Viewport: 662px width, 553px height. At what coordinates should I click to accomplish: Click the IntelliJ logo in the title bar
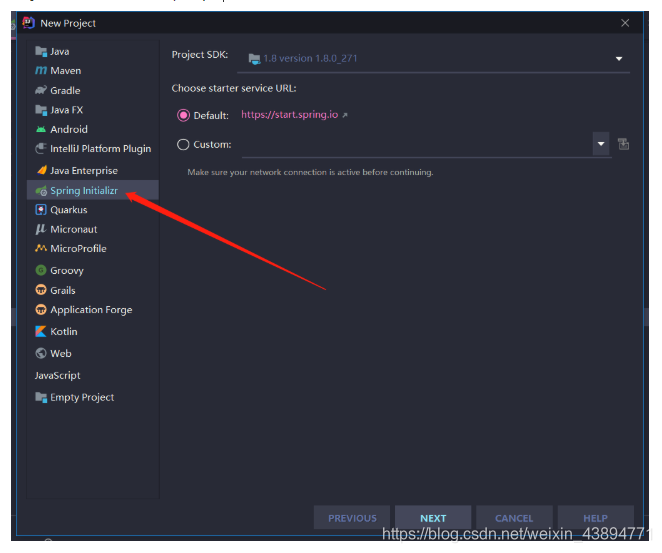pos(28,23)
